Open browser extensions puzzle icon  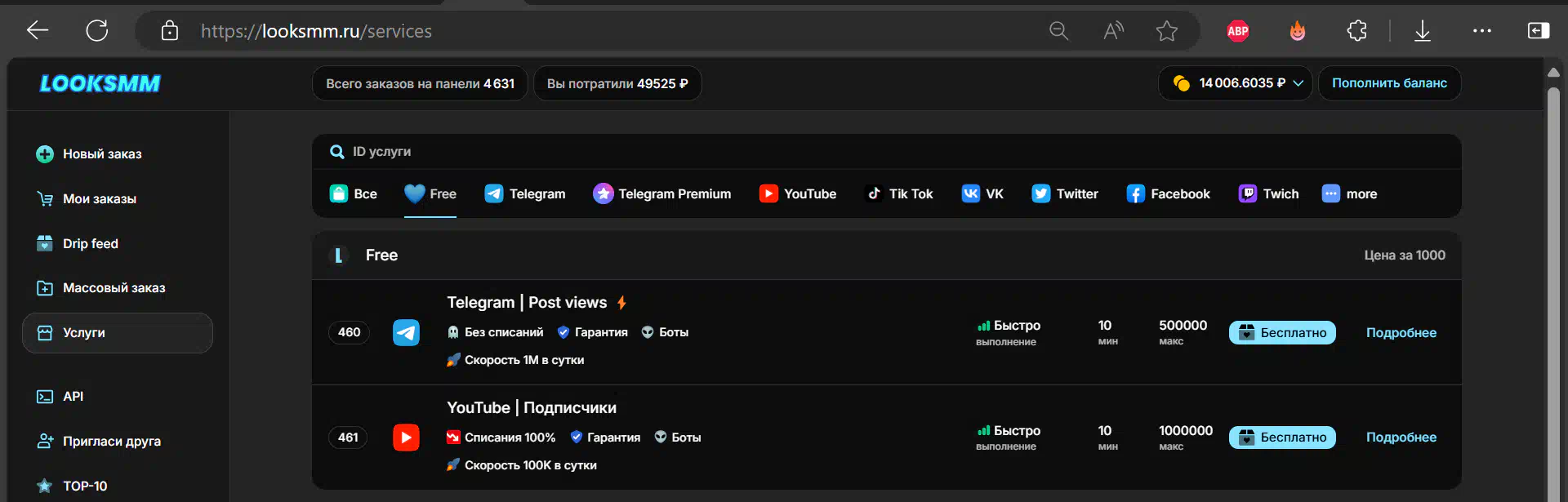point(1356,31)
